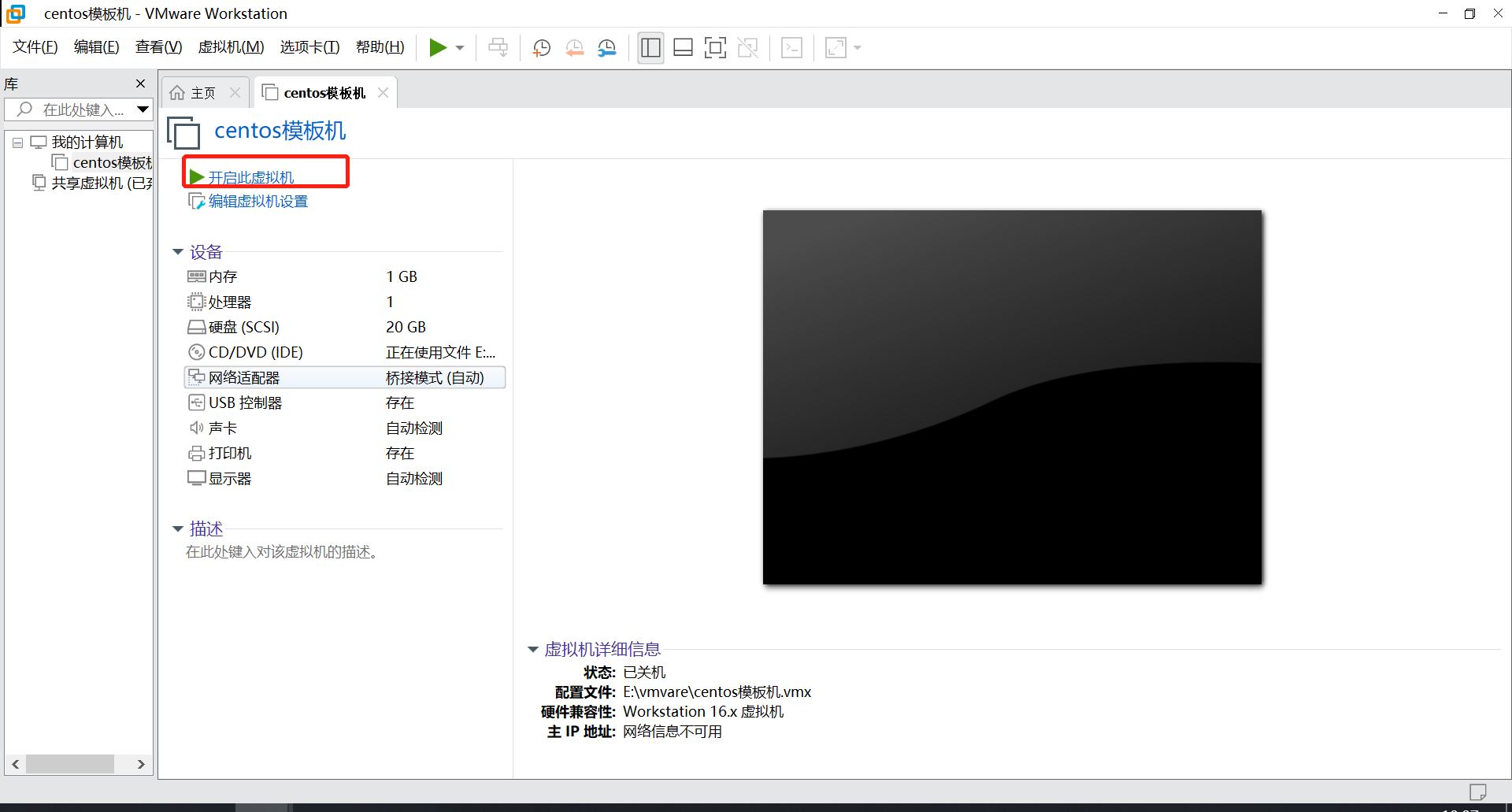Viewport: 1512px width, 812px height.
Task: Select CD/DVD (IDE) device
Action: coord(255,352)
